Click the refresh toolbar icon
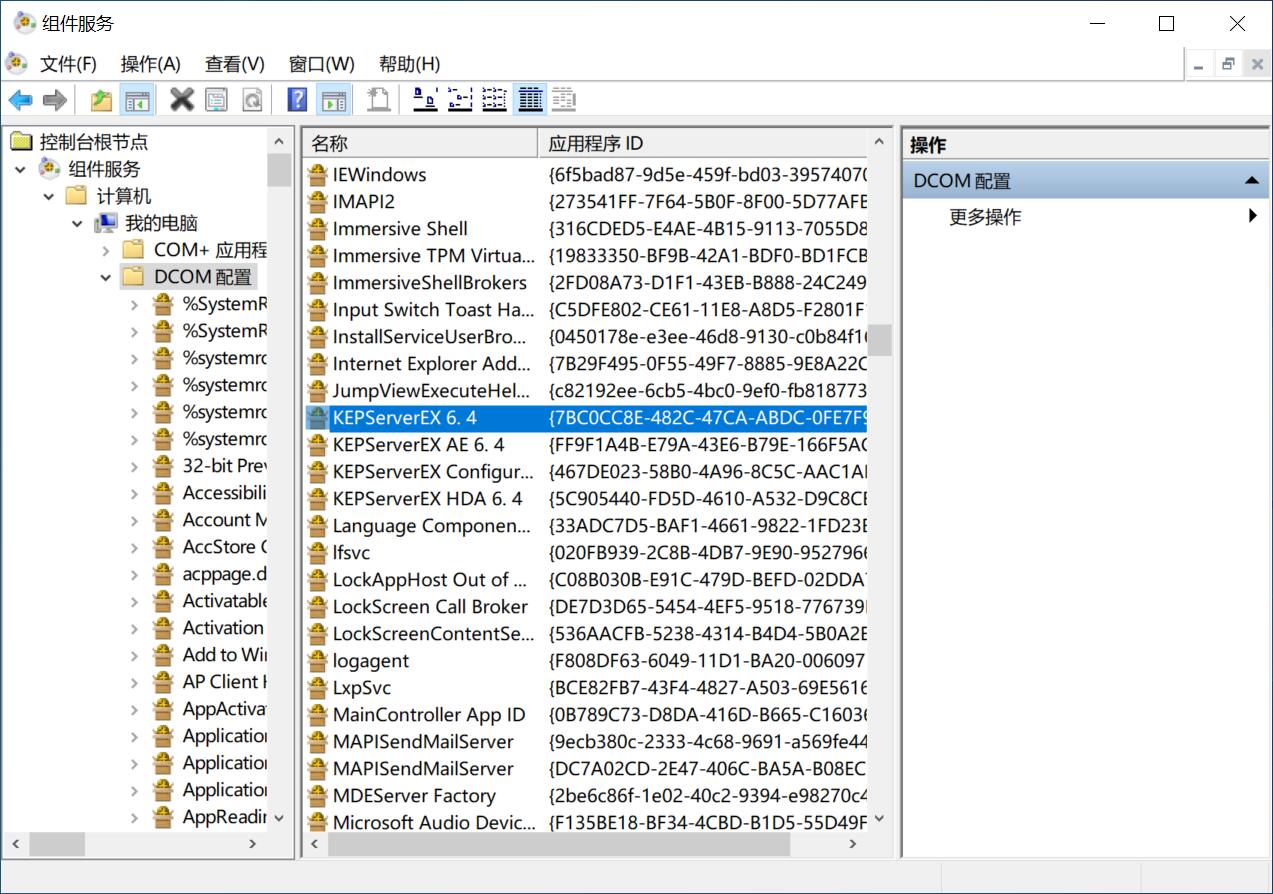The width and height of the screenshot is (1273, 894). coord(251,99)
